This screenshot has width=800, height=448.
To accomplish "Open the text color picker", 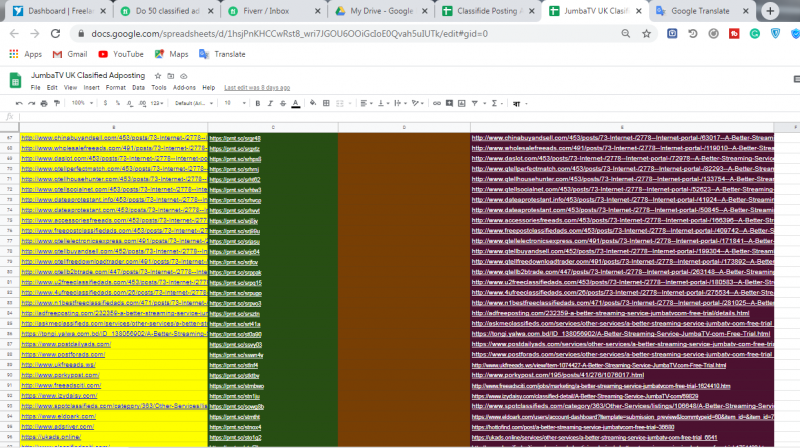I will (295, 104).
